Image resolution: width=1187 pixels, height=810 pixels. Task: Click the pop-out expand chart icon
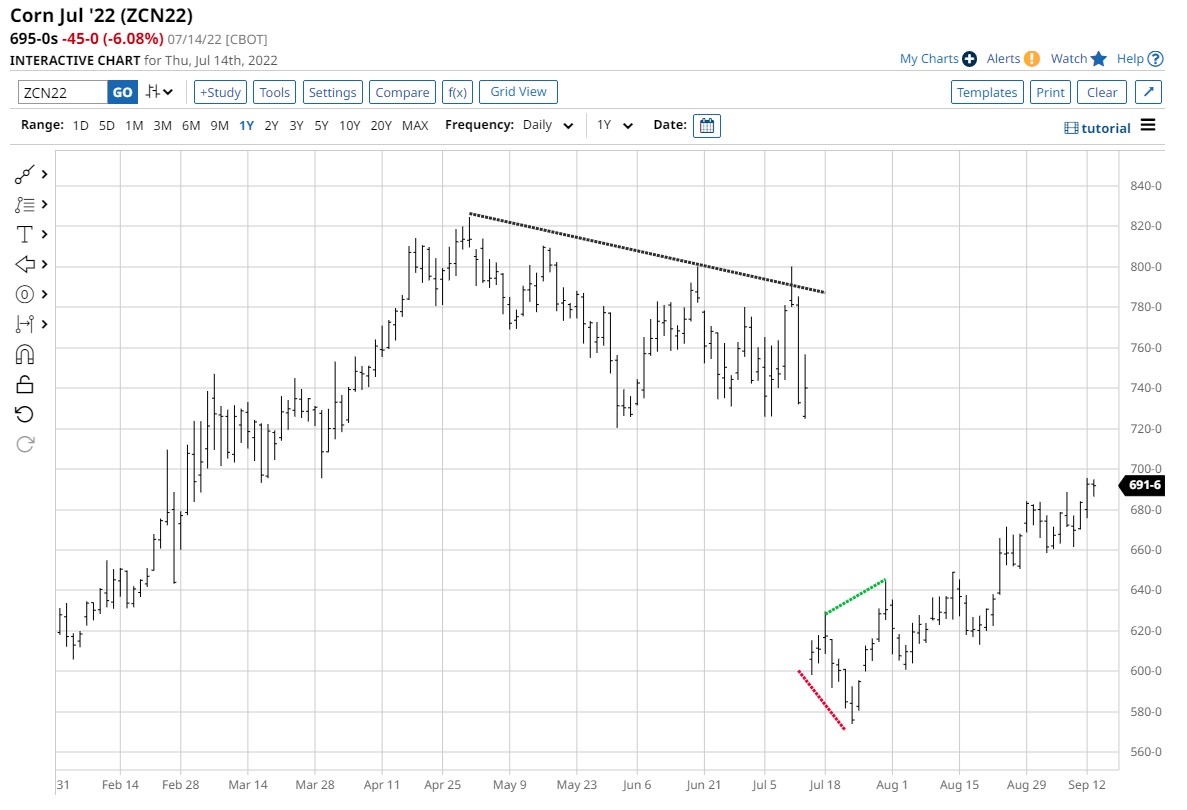[x=1148, y=92]
